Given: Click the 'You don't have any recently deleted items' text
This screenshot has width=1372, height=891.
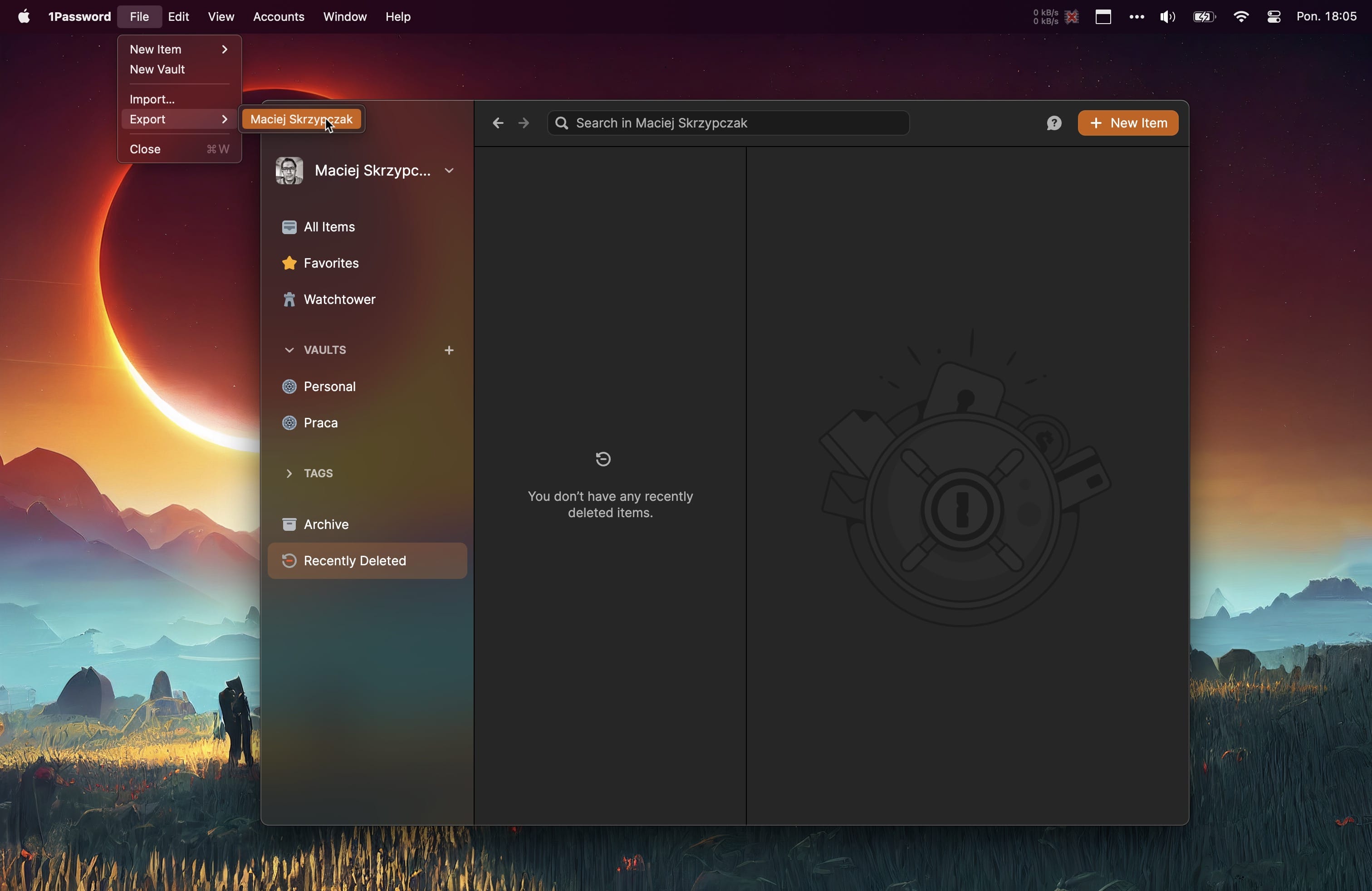Looking at the screenshot, I should (611, 505).
